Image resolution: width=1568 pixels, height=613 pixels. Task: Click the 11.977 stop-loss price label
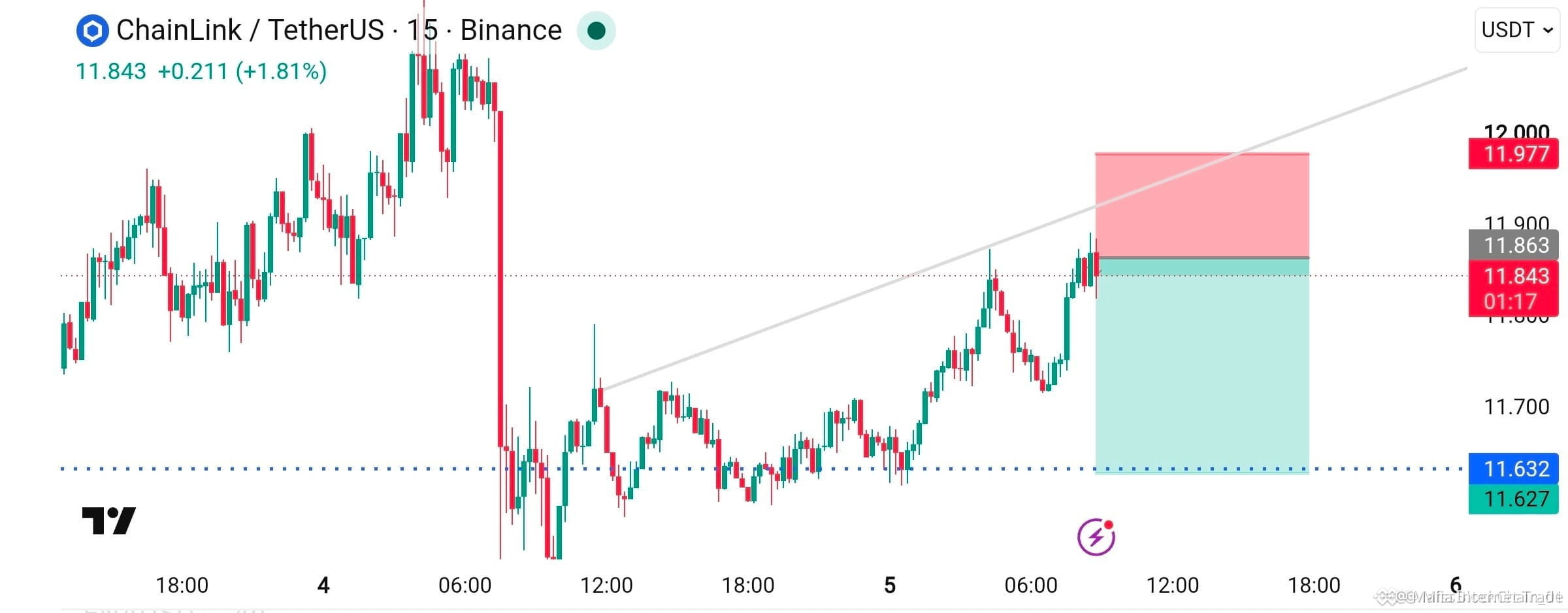(1513, 154)
